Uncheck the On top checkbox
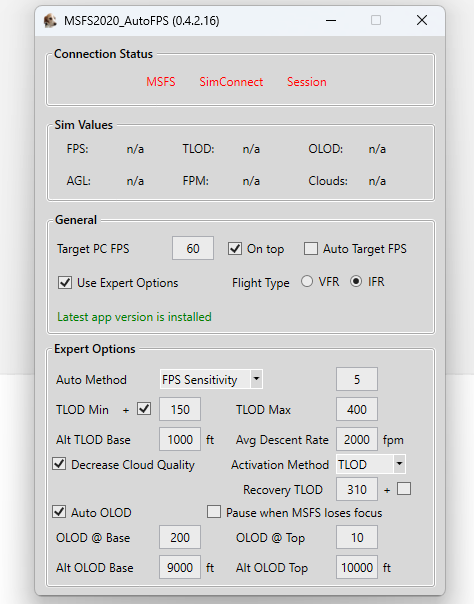Image resolution: width=474 pixels, height=604 pixels. pyautogui.click(x=235, y=248)
